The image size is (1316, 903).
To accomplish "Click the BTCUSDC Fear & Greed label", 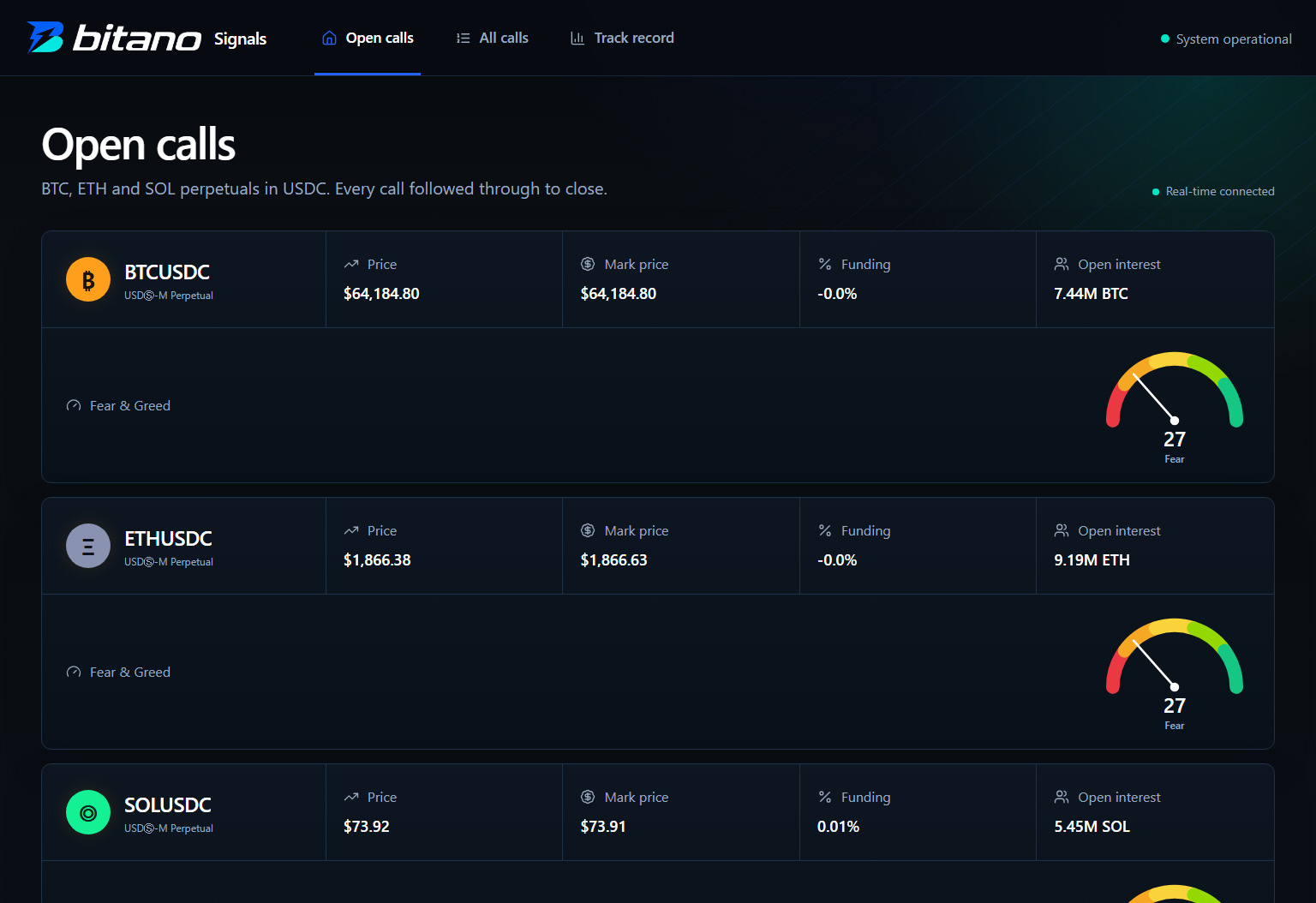I will pos(130,406).
